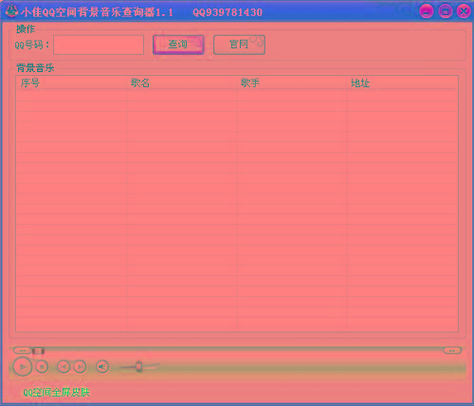
Task: Open the QQ空间全屏皮肤 link
Action: [x=56, y=393]
